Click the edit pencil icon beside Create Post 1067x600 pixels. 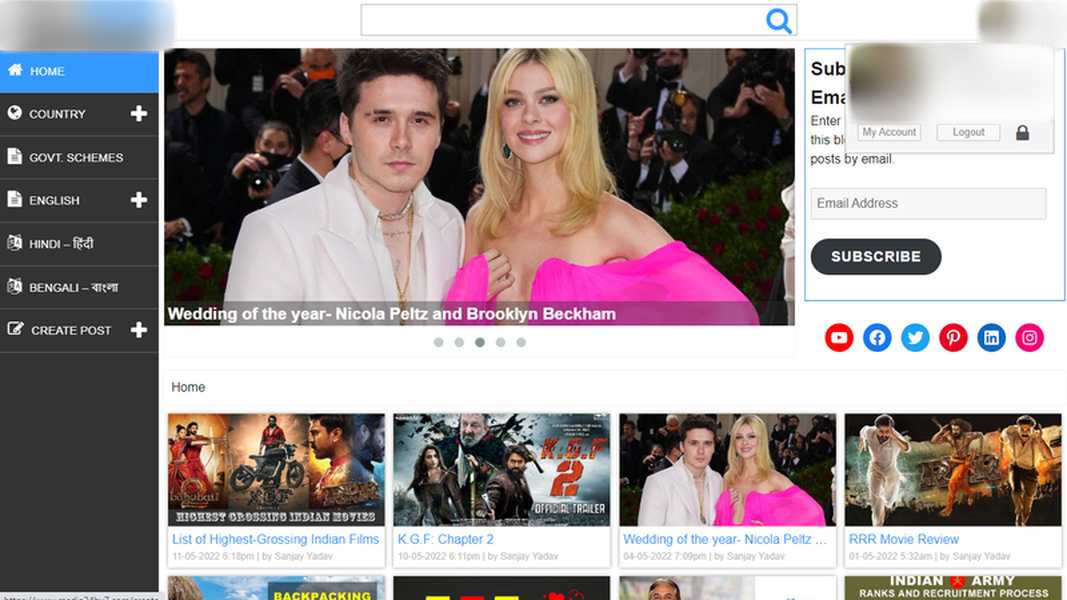[x=15, y=329]
